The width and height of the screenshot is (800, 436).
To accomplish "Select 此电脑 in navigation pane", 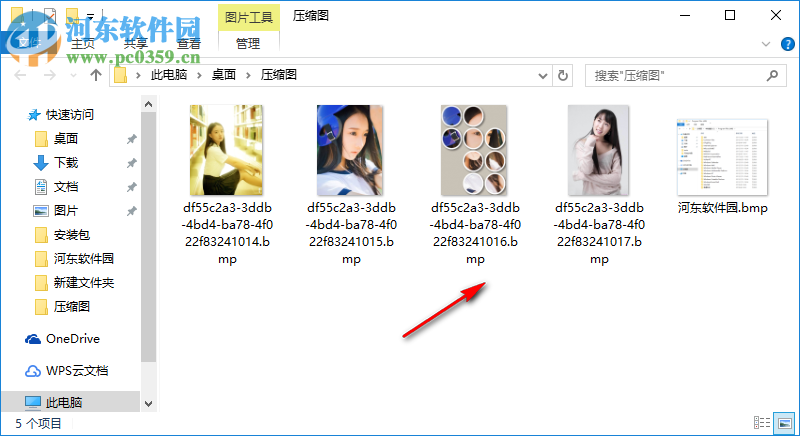I will pyautogui.click(x=64, y=402).
